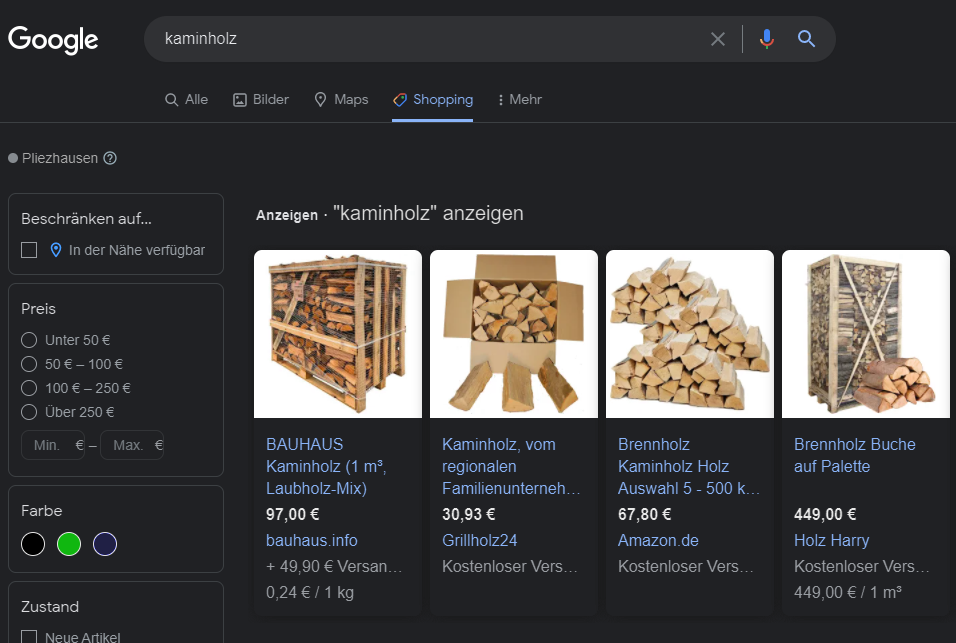956x643 pixels.
Task: Select the Shopping tab
Action: 433,99
